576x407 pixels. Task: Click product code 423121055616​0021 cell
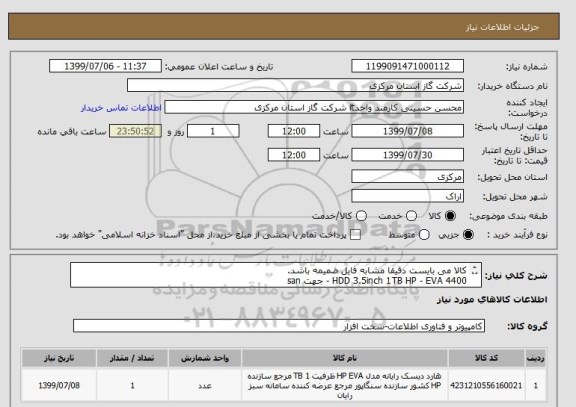click(486, 386)
